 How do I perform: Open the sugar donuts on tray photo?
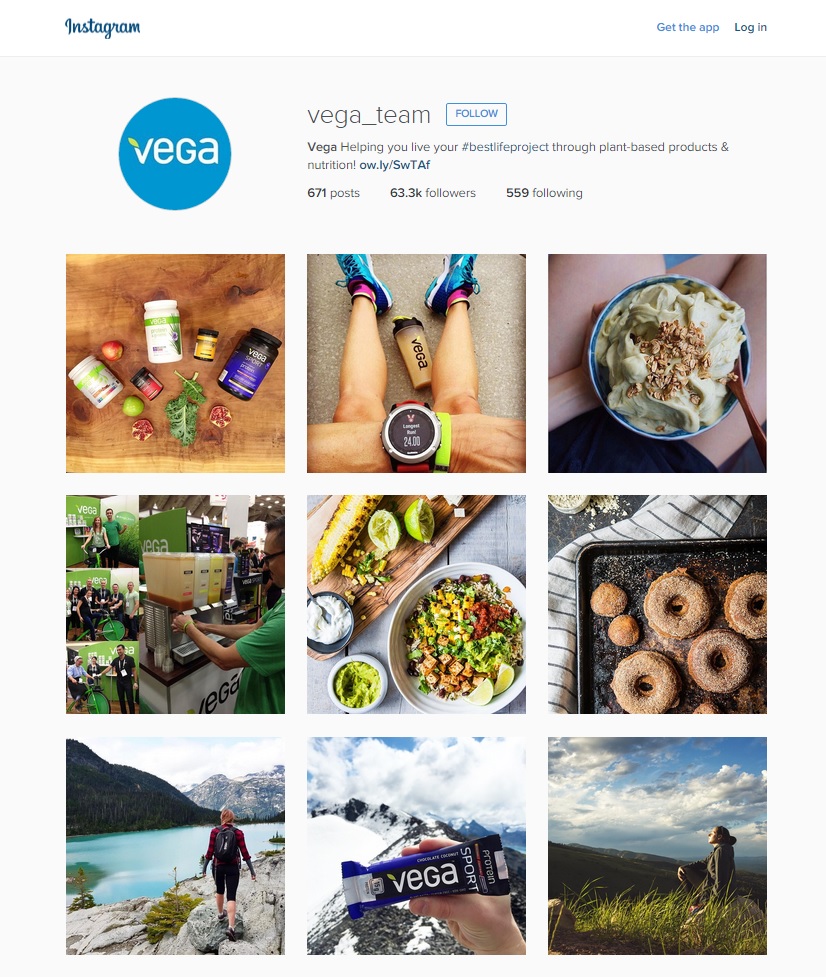coord(657,604)
